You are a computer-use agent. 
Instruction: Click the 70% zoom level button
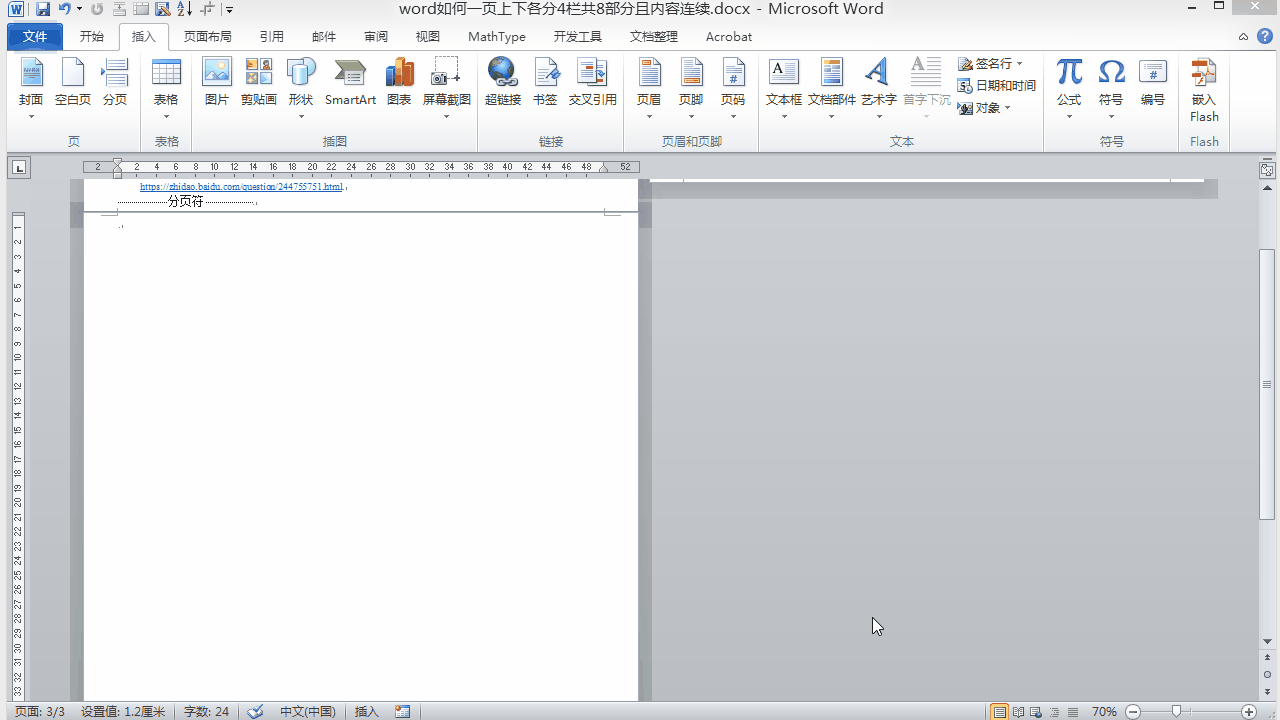[1104, 712]
